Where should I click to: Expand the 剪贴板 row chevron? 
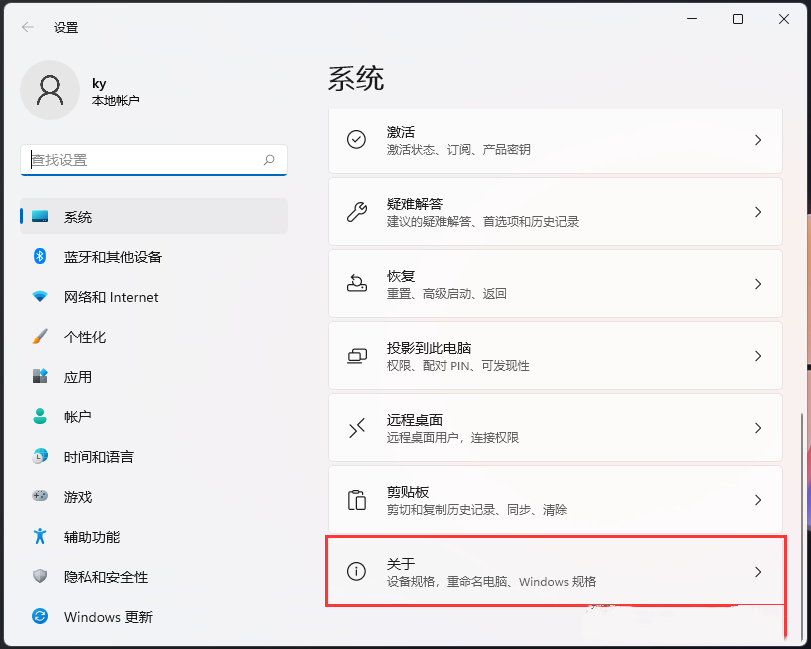(x=759, y=500)
